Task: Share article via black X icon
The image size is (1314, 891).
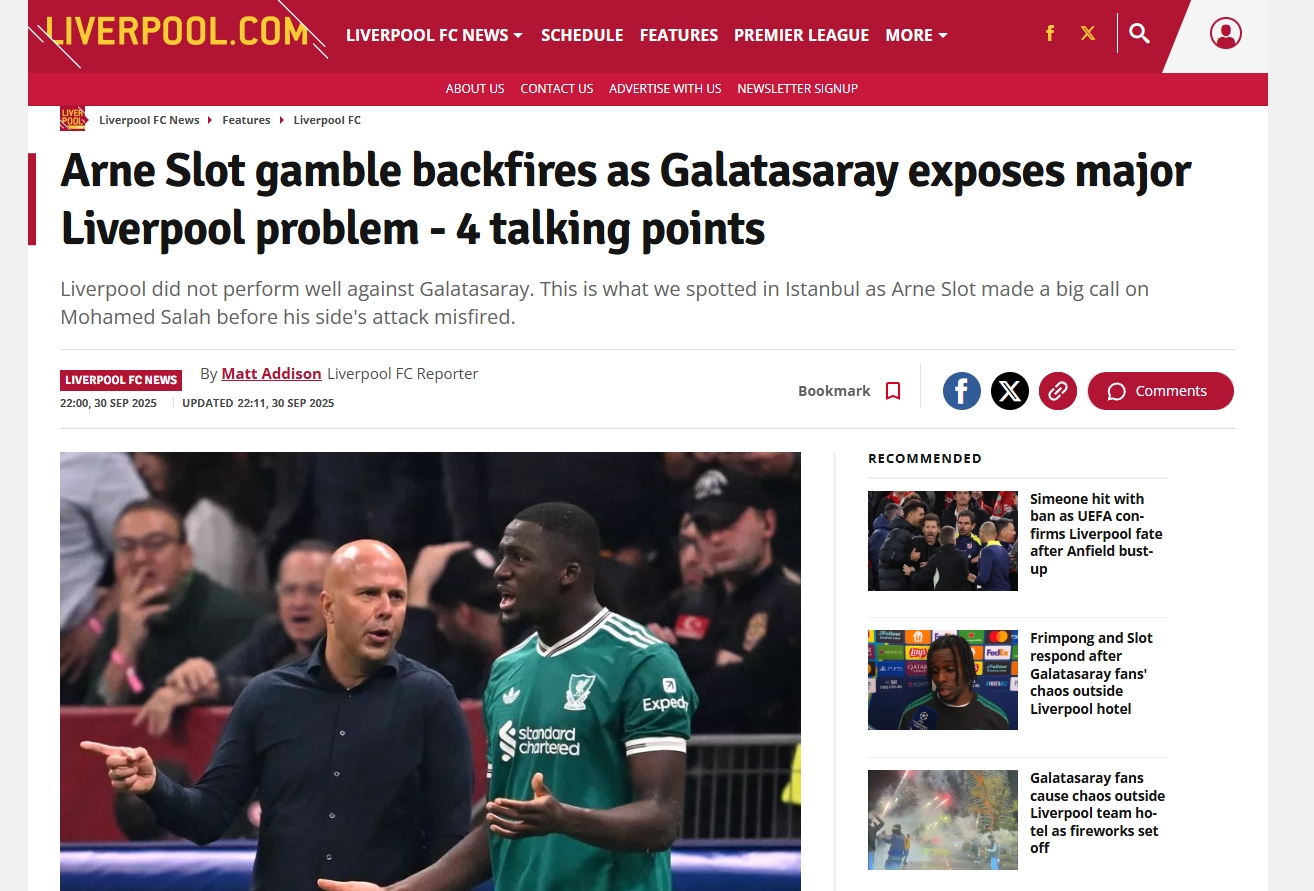Action: click(x=1010, y=391)
